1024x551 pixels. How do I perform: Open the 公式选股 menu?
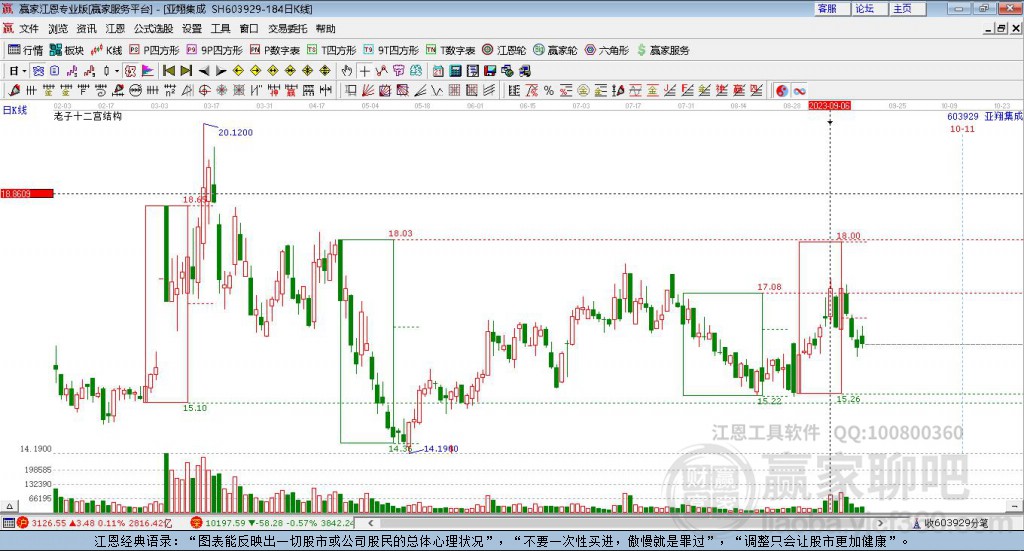tap(153, 29)
